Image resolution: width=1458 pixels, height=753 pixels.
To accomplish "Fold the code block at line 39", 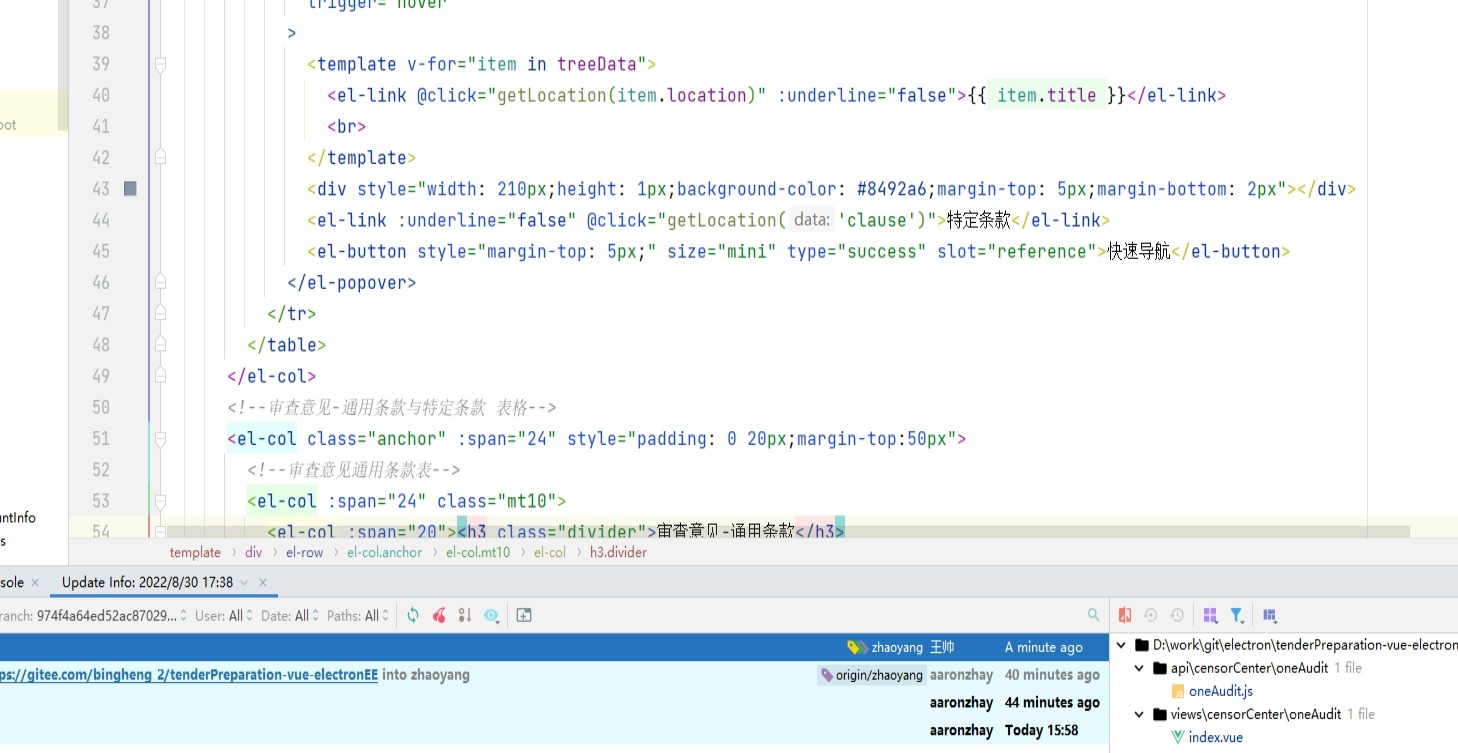I will click(160, 64).
